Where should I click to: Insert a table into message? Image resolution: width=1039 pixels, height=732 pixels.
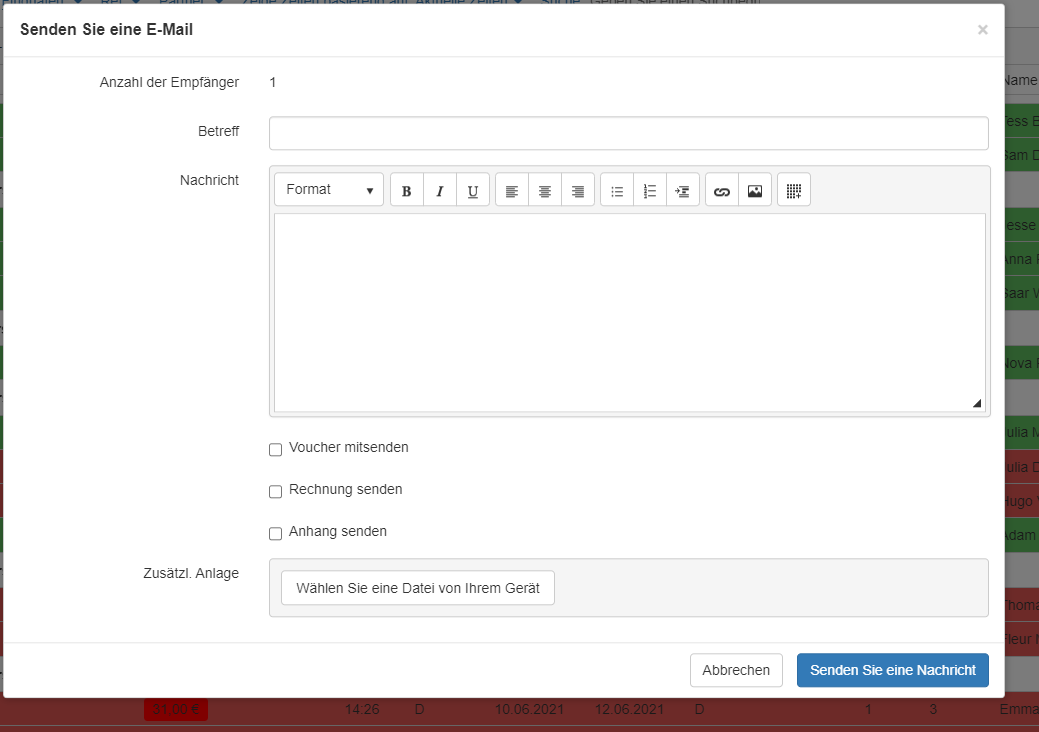[794, 191]
